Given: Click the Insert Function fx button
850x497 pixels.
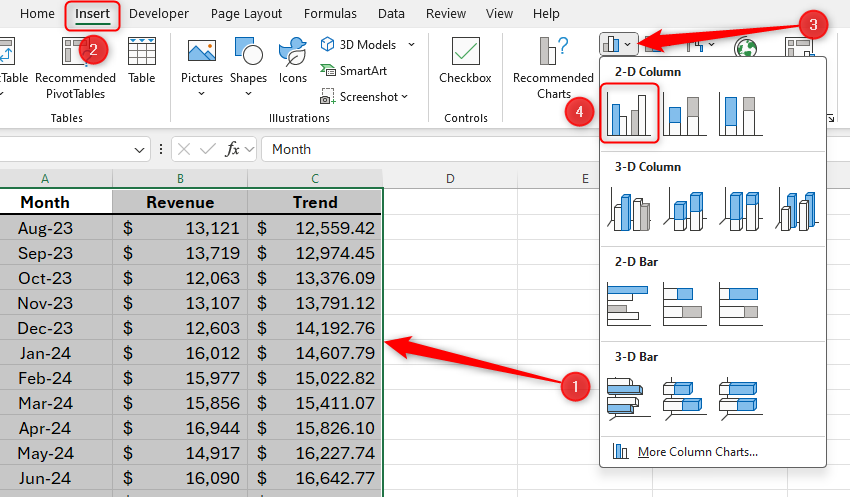Looking at the screenshot, I should pos(233,149).
